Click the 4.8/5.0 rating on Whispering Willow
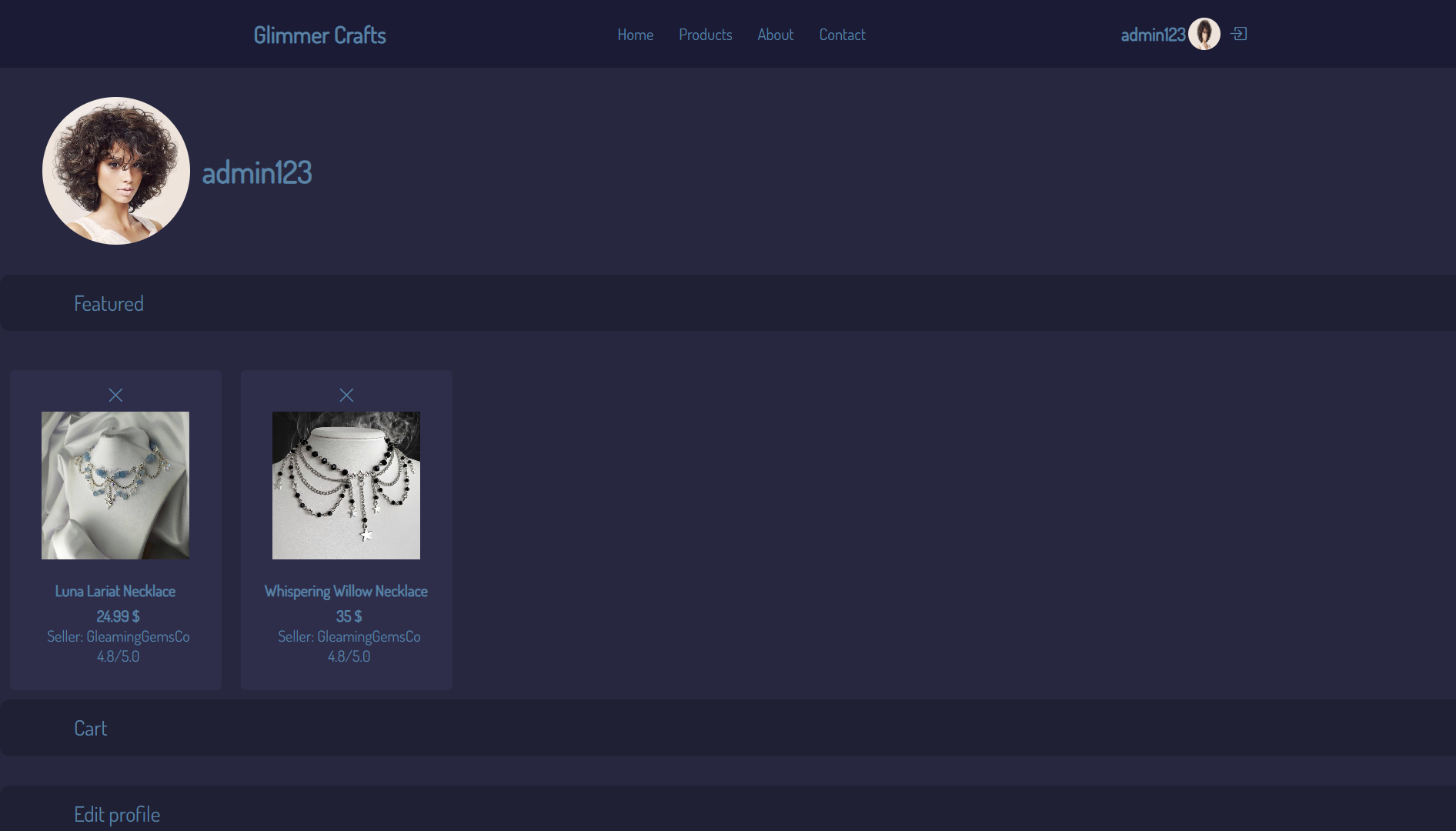This screenshot has height=831, width=1456. click(349, 656)
